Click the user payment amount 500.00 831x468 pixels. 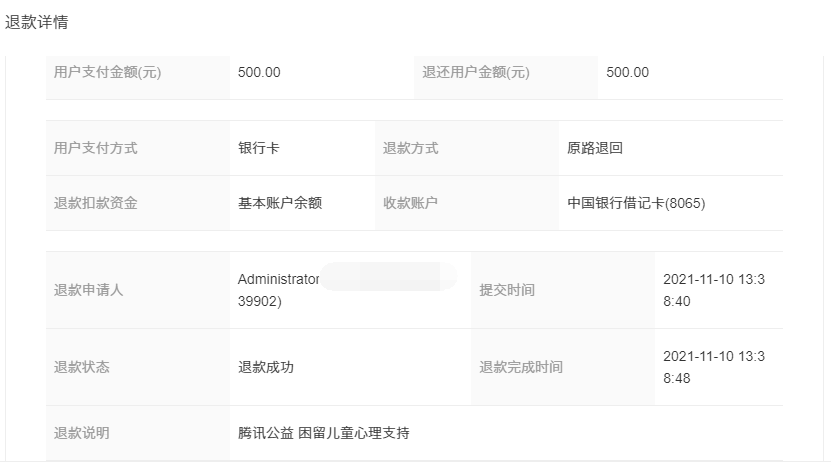pyautogui.click(x=259, y=73)
